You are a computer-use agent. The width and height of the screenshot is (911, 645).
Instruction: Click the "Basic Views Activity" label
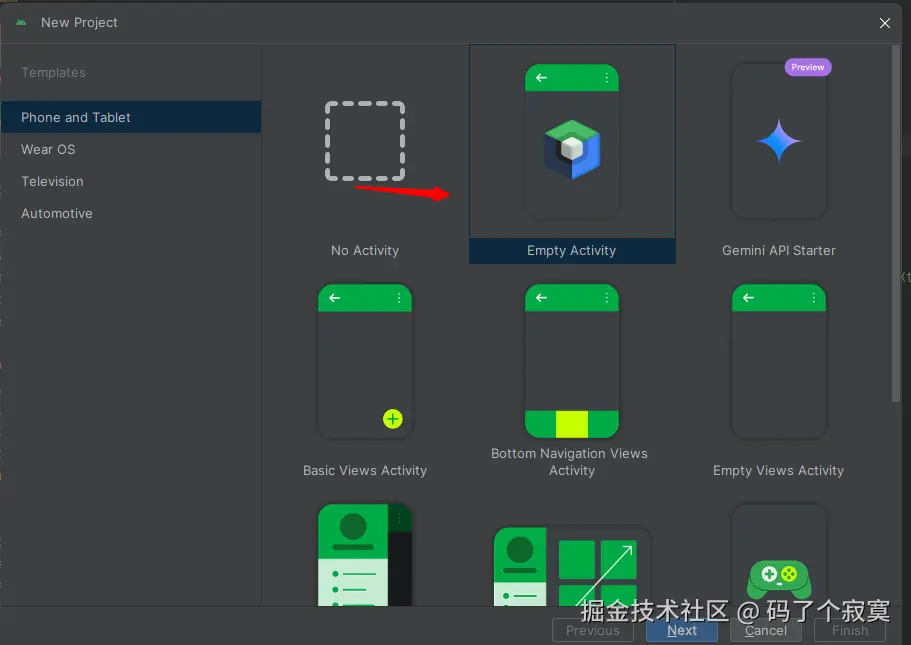[x=365, y=470]
